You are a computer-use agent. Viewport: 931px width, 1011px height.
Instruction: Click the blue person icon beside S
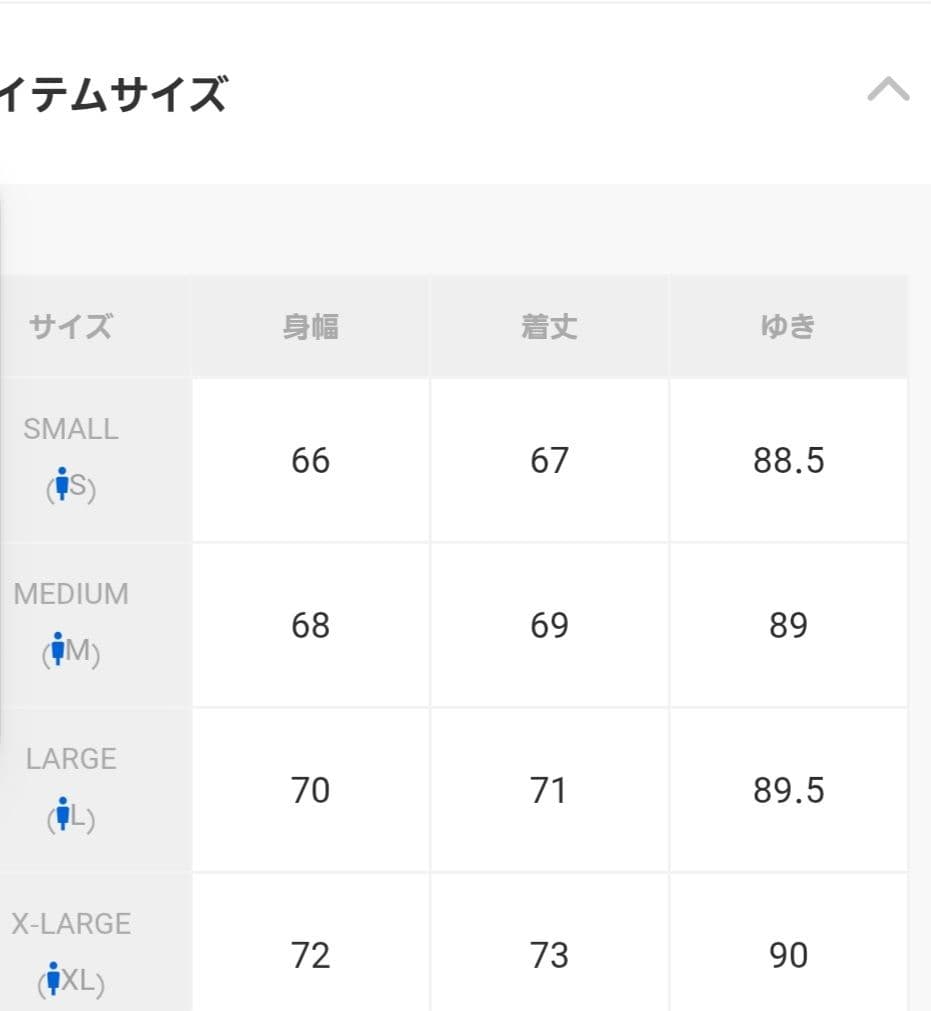click(x=62, y=484)
